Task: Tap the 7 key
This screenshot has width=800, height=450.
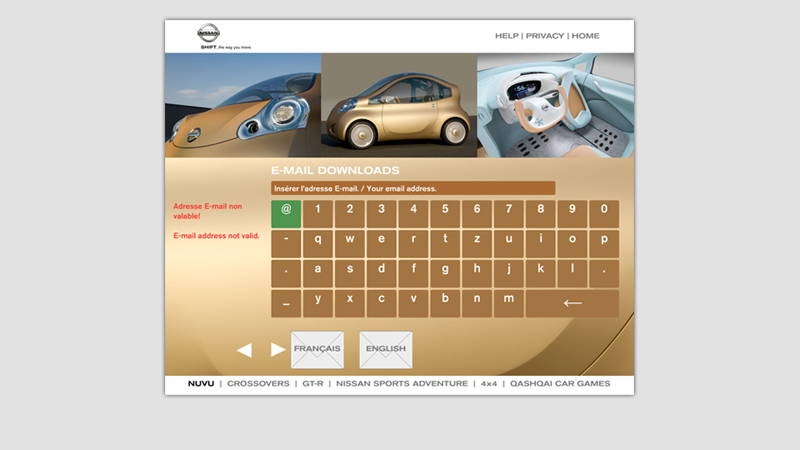Action: point(509,214)
